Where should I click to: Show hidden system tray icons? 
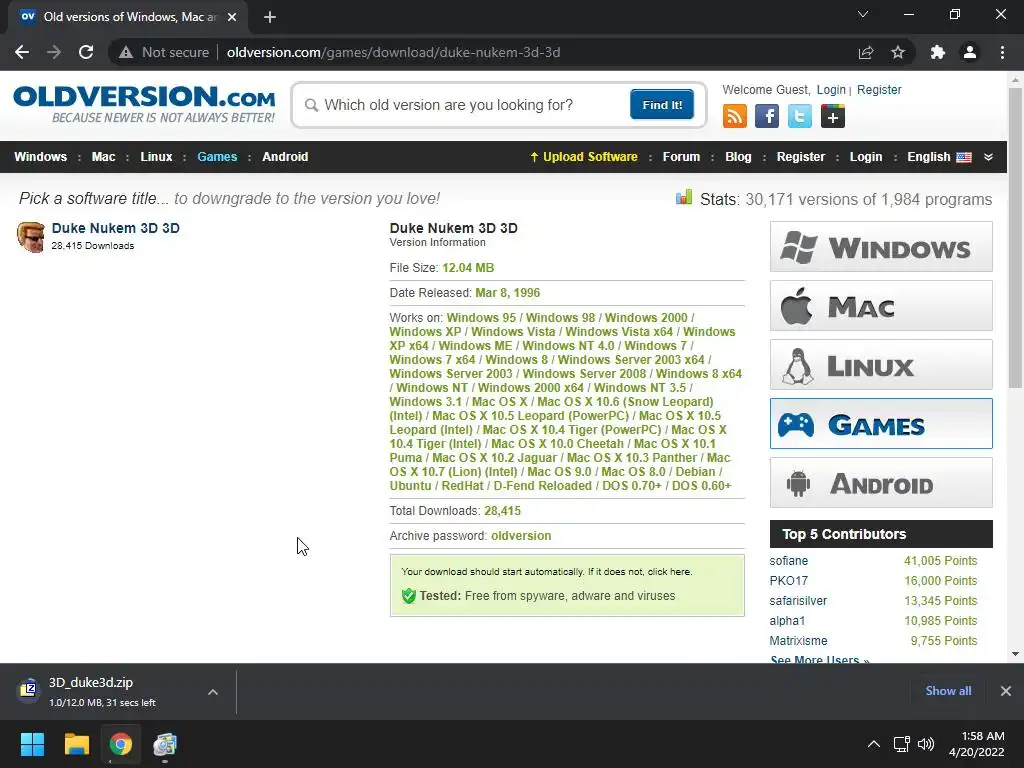point(873,744)
